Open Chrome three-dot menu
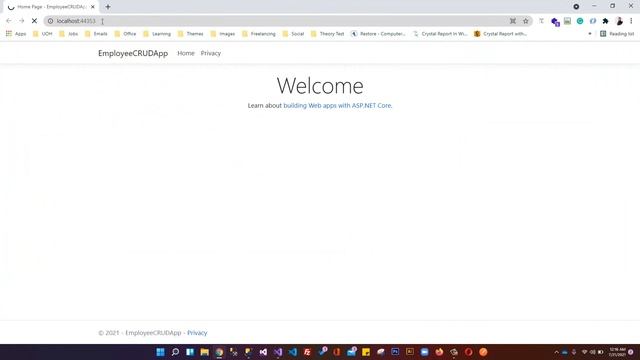This screenshot has width=640, height=360. [x=631, y=21]
